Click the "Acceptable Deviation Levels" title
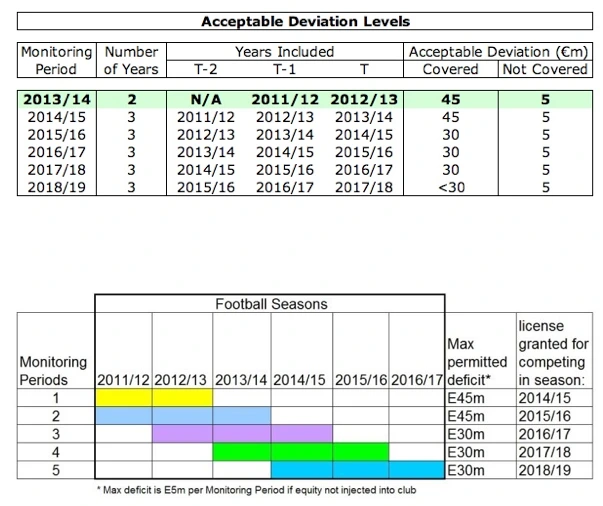Screen dimensions: 603x506 point(305,22)
